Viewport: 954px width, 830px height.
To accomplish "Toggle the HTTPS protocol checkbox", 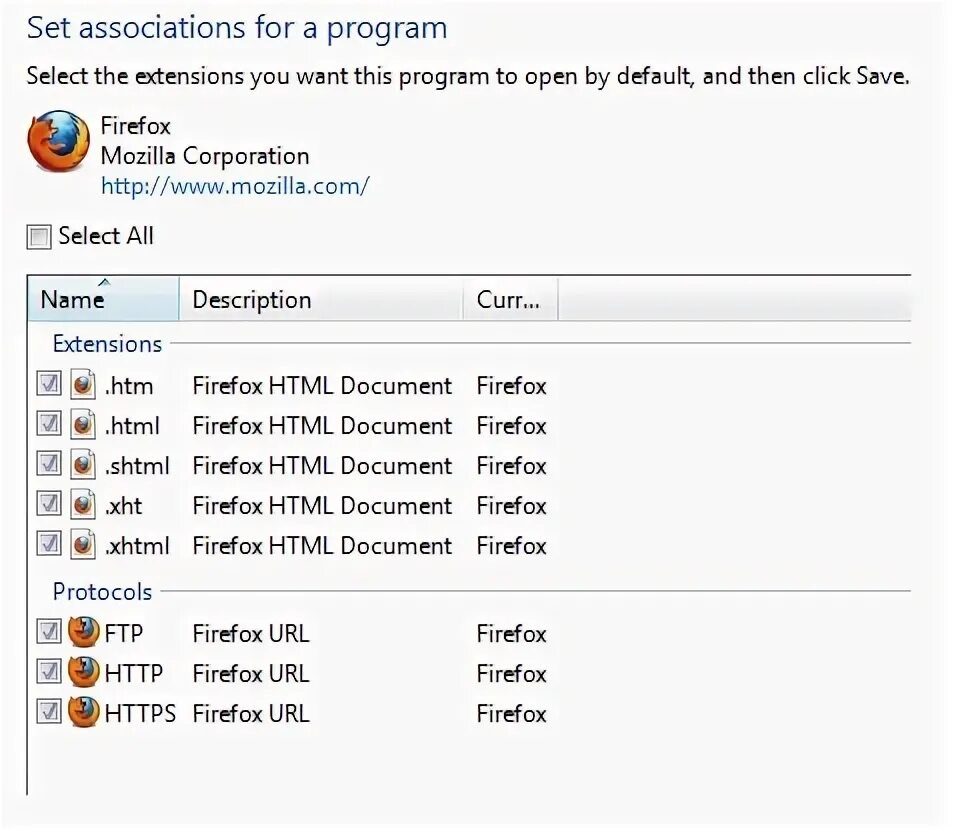I will (x=49, y=711).
